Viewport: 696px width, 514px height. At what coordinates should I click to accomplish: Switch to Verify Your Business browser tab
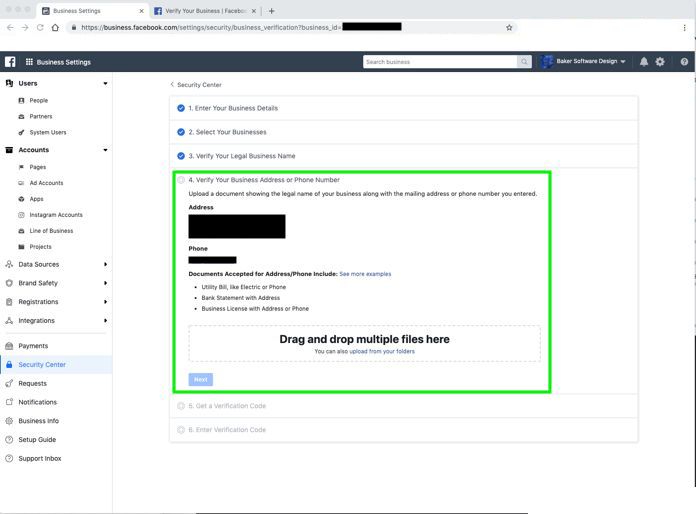(x=206, y=11)
